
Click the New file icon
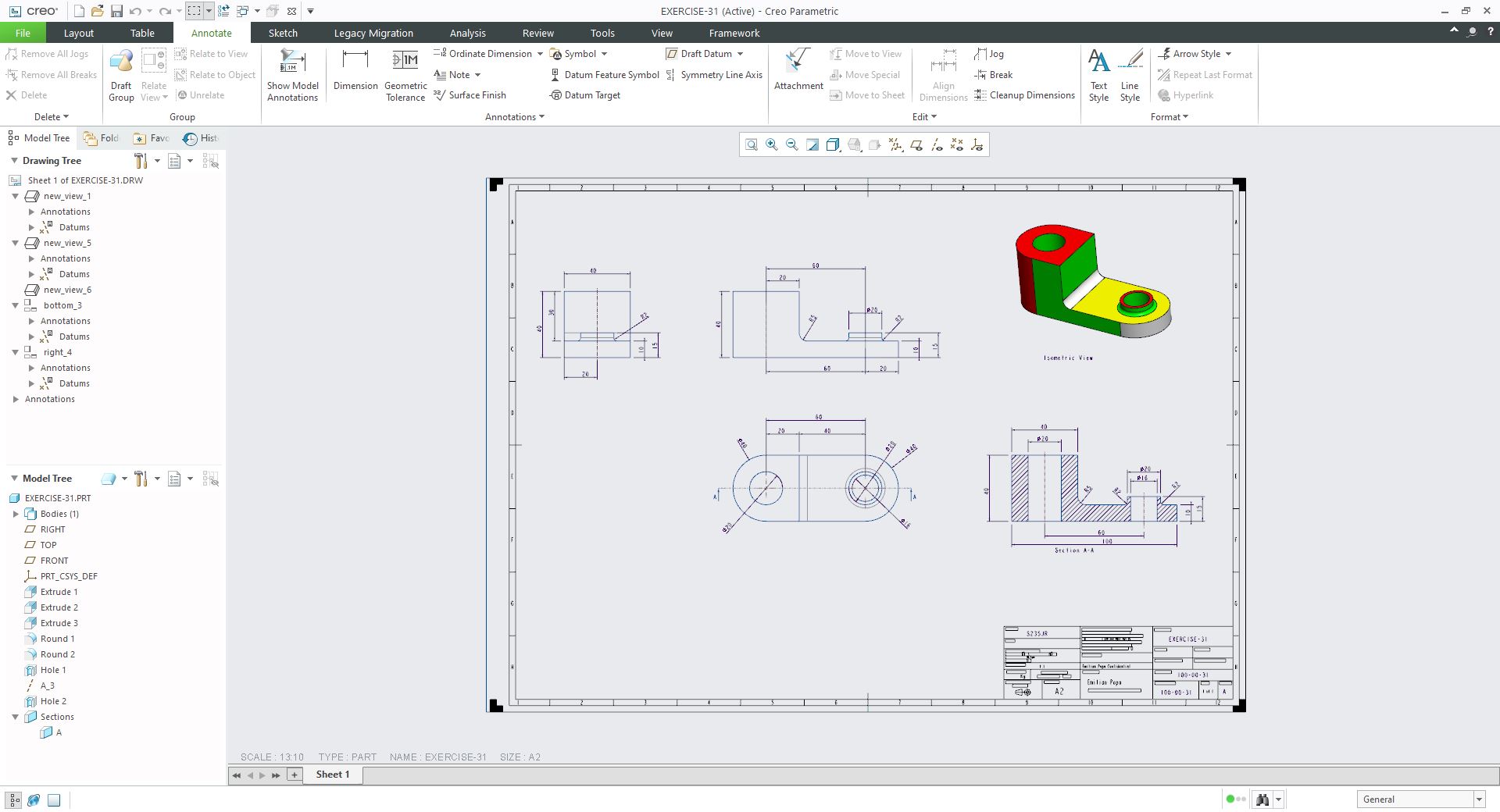pyautogui.click(x=79, y=11)
